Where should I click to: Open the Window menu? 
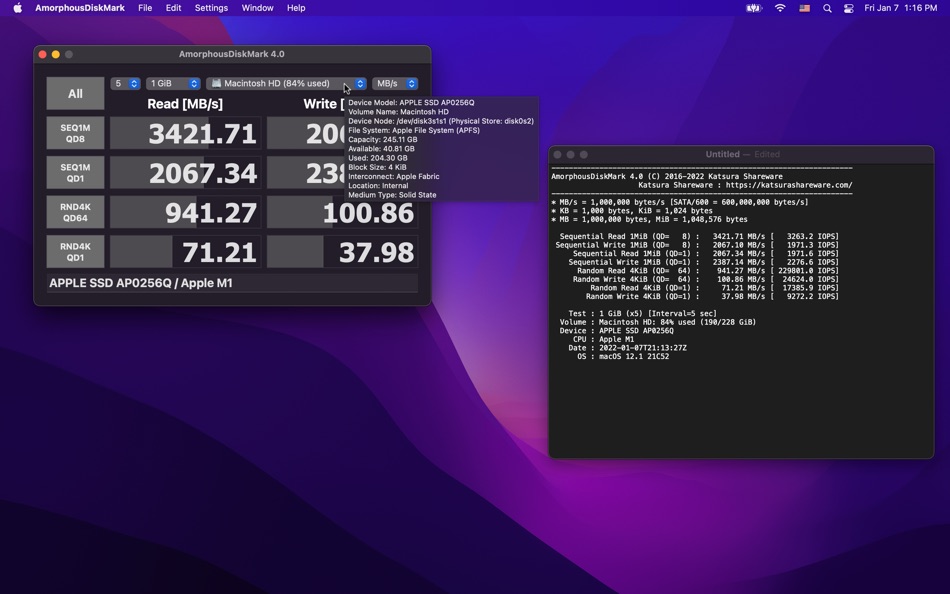point(257,8)
